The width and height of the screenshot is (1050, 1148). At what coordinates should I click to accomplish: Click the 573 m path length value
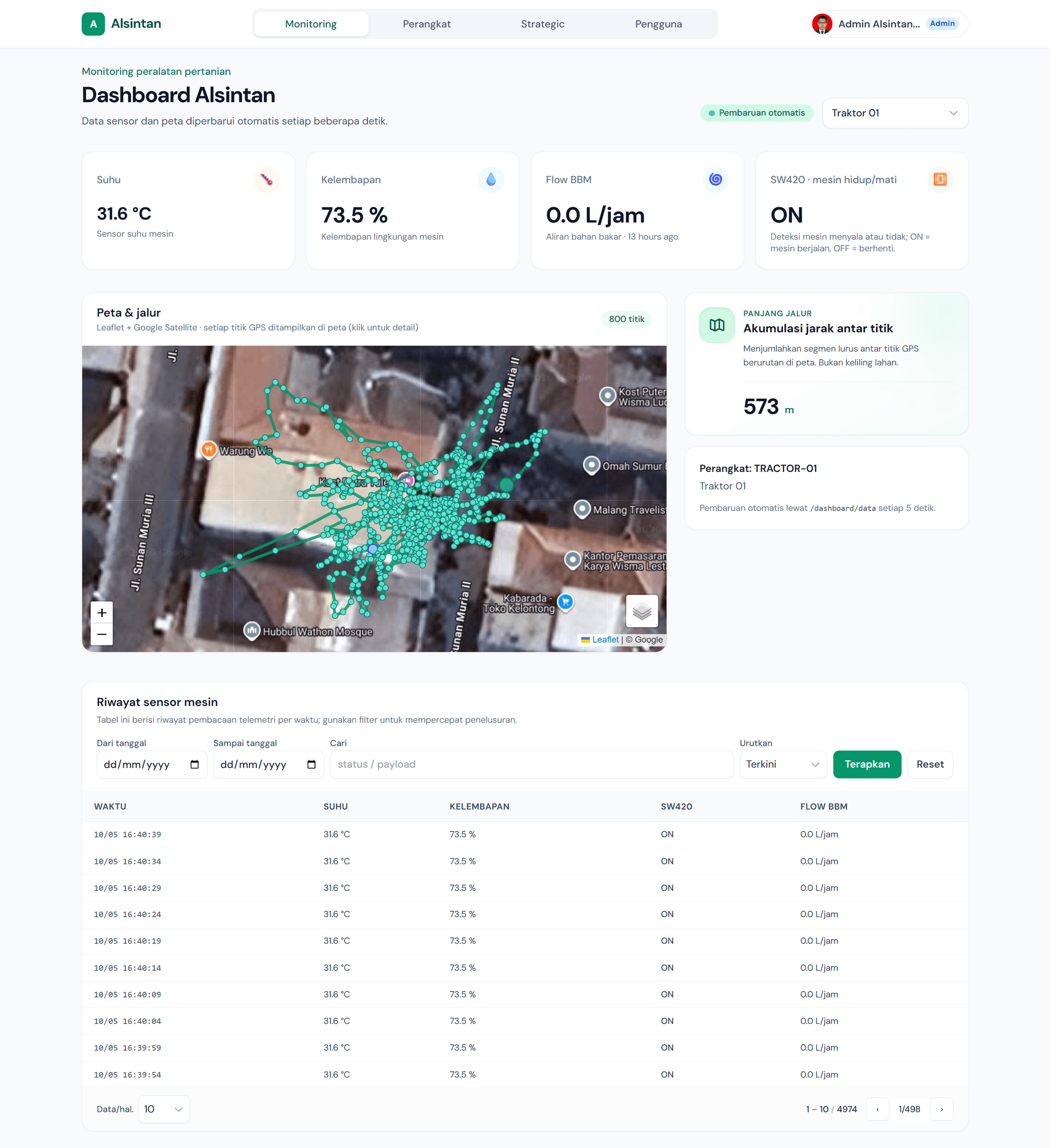point(768,407)
